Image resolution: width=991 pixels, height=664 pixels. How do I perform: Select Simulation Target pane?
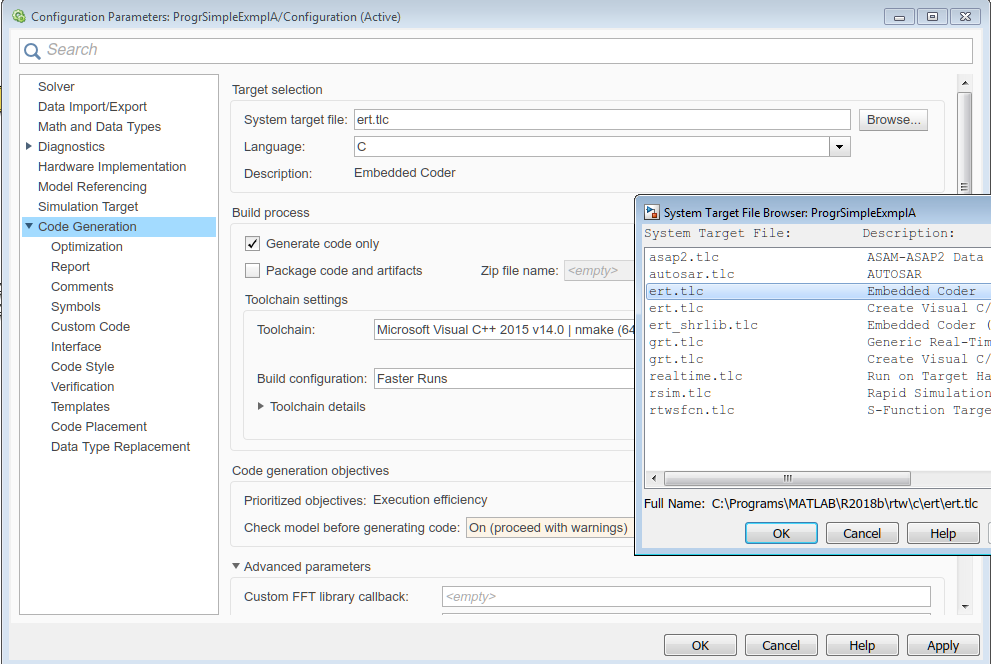88,207
